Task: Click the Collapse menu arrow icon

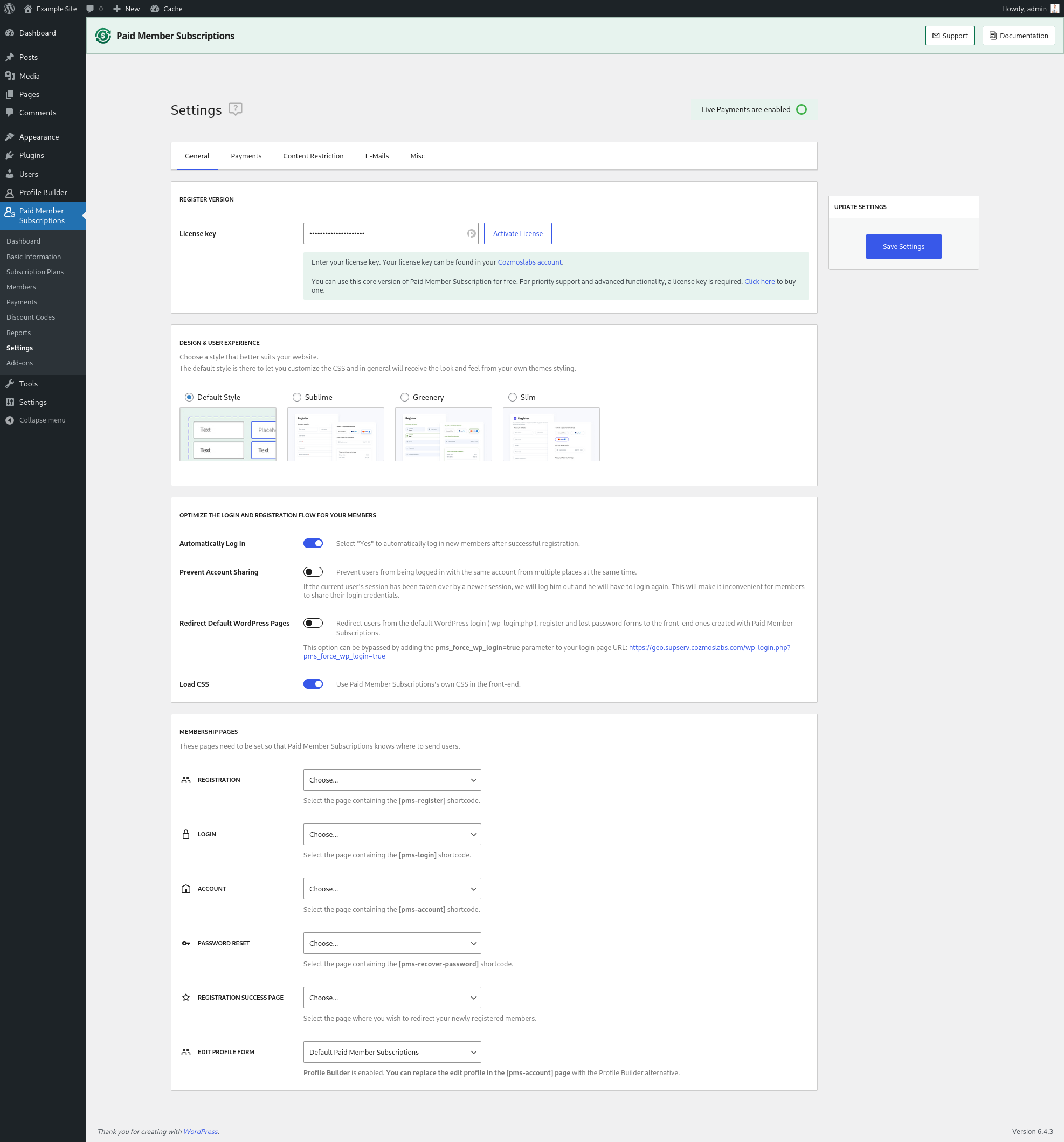Action: click(x=10, y=420)
